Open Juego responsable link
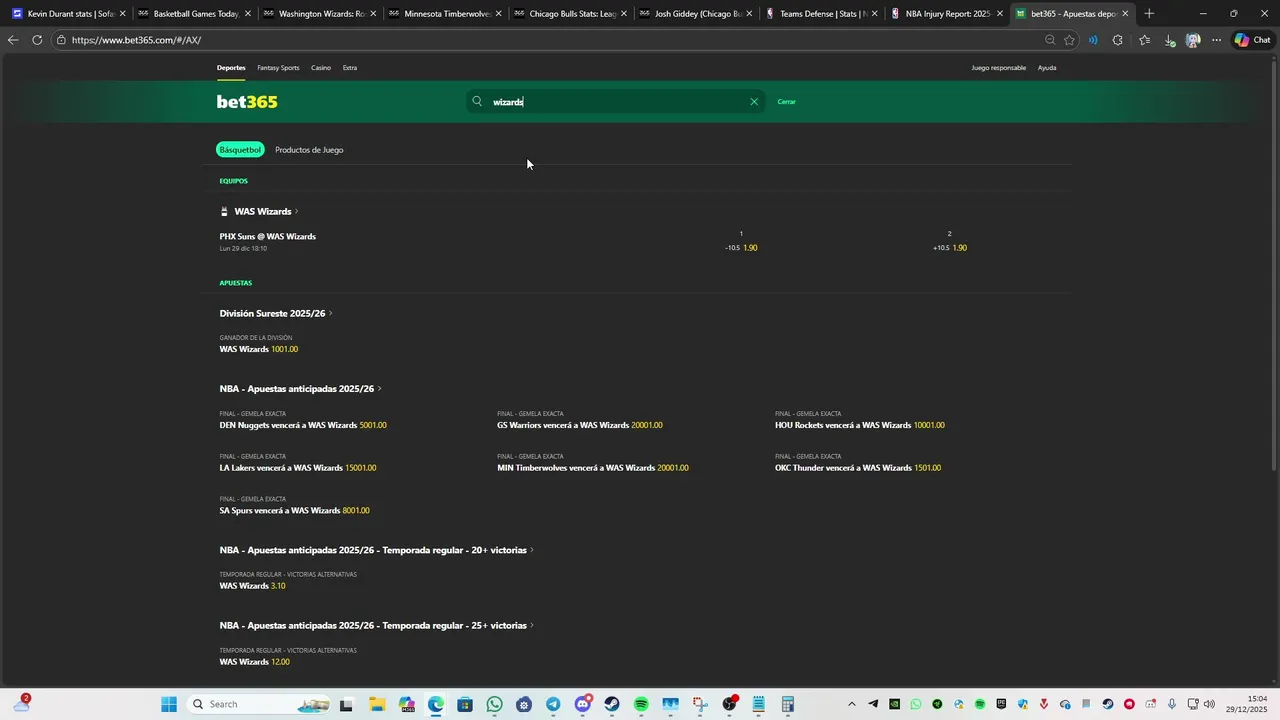The width and height of the screenshot is (1280, 720). pyautogui.click(x=999, y=68)
